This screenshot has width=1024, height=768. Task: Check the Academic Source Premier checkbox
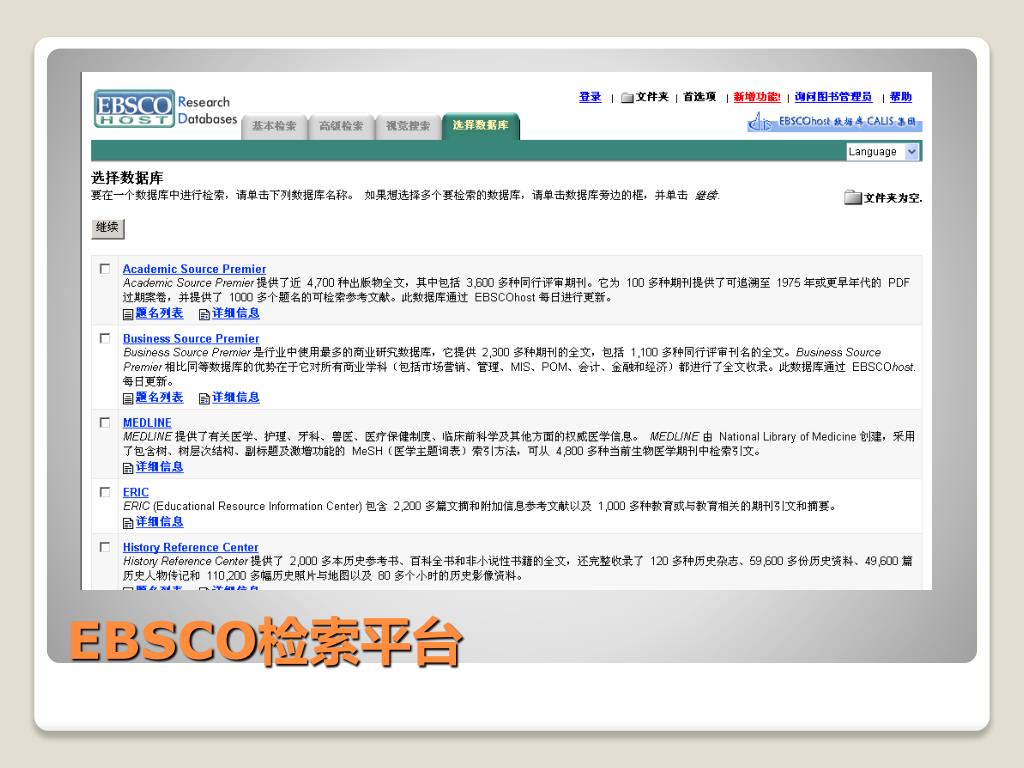click(104, 268)
